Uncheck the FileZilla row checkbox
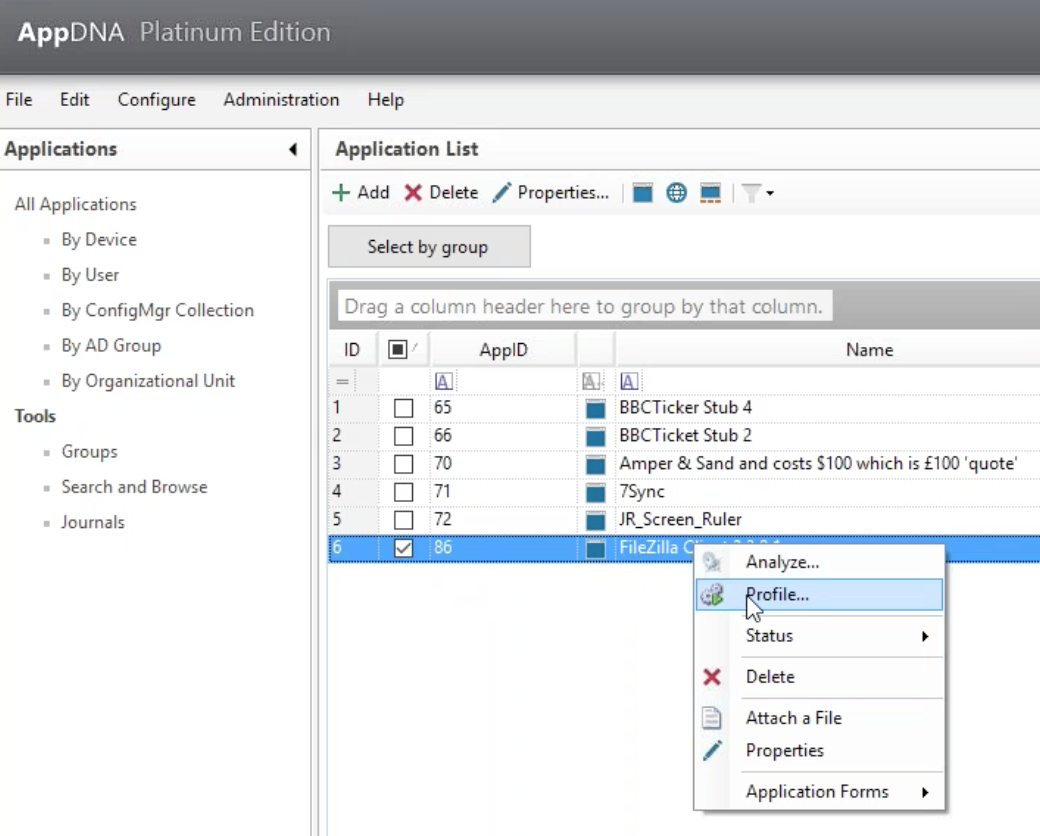Viewport: 1040px width, 836px height. tap(403, 548)
